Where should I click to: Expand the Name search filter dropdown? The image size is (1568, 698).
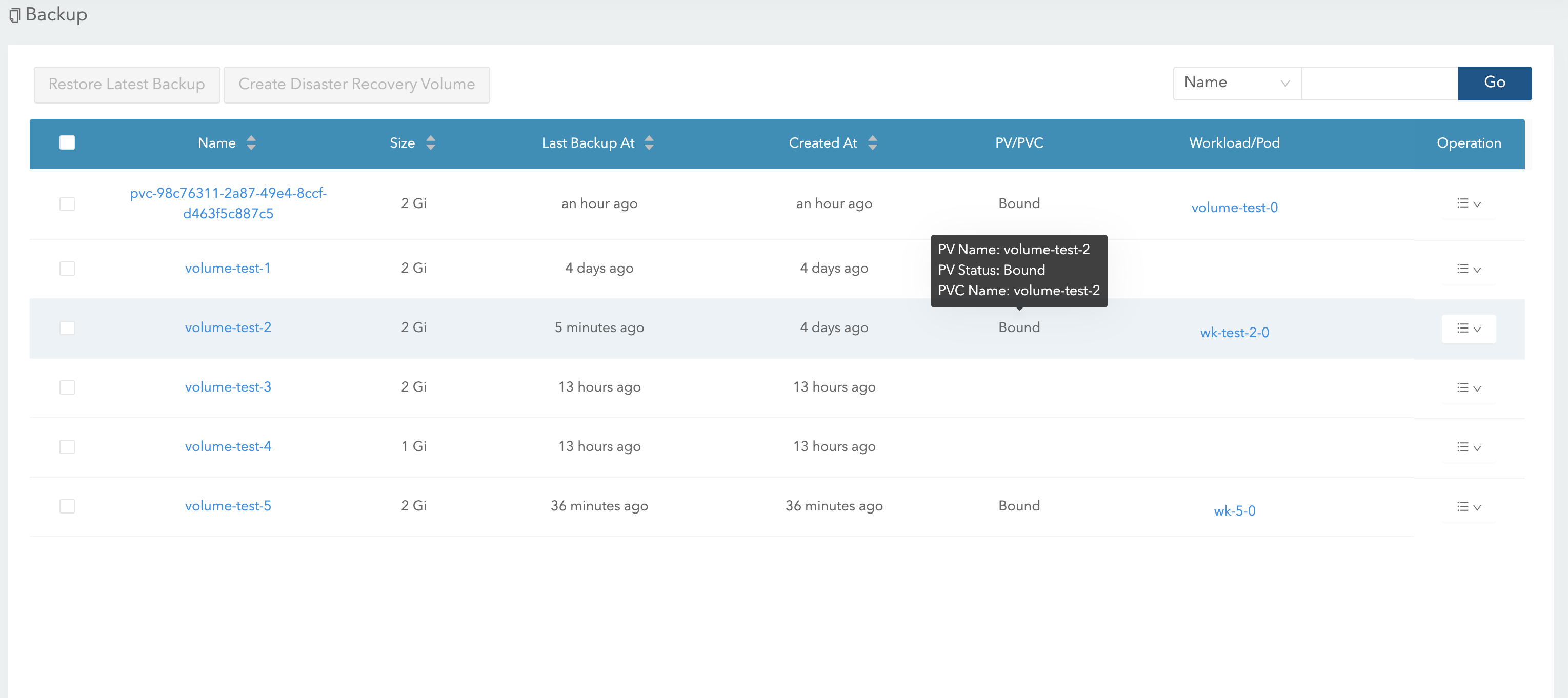(x=1236, y=83)
